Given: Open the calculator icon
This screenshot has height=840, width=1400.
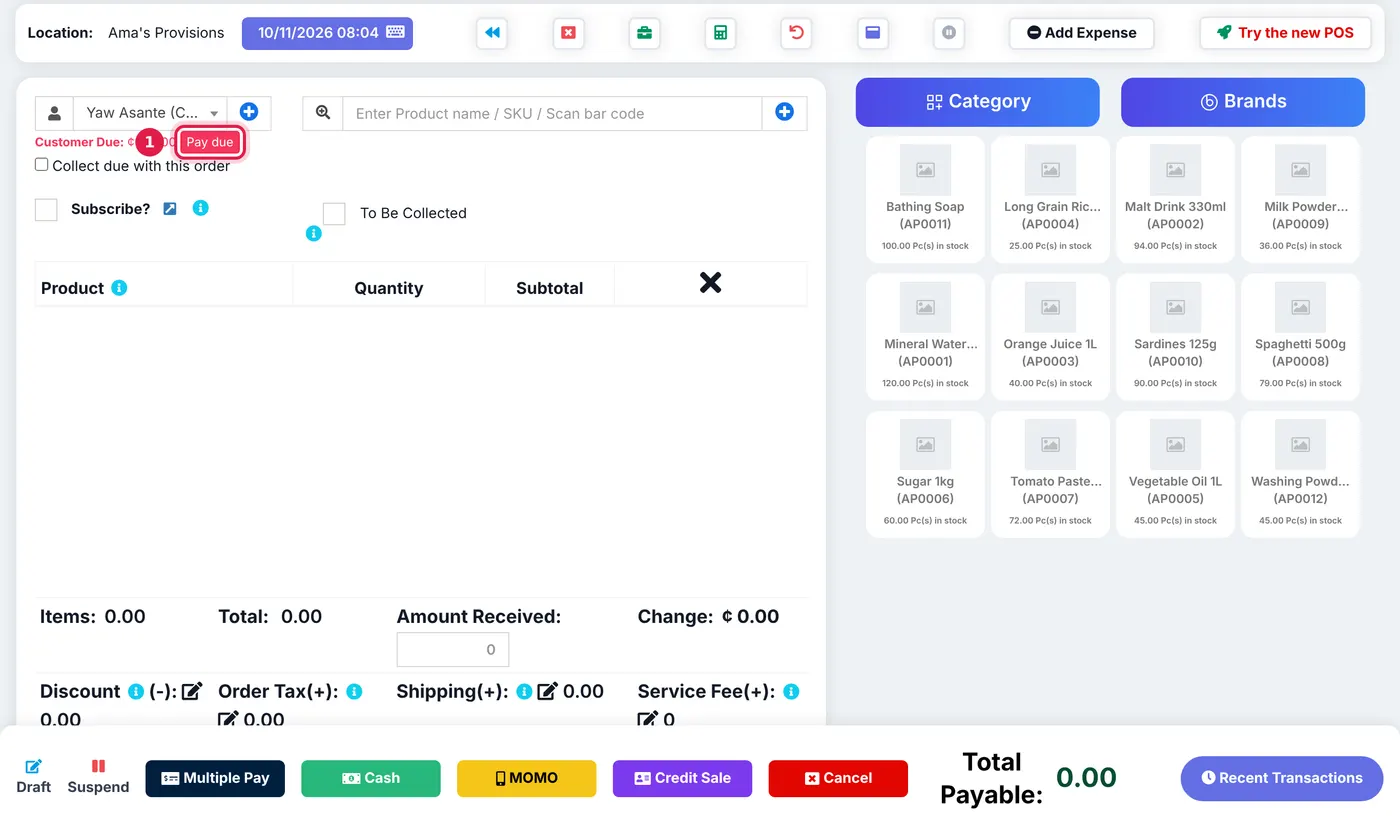Looking at the screenshot, I should coord(720,33).
